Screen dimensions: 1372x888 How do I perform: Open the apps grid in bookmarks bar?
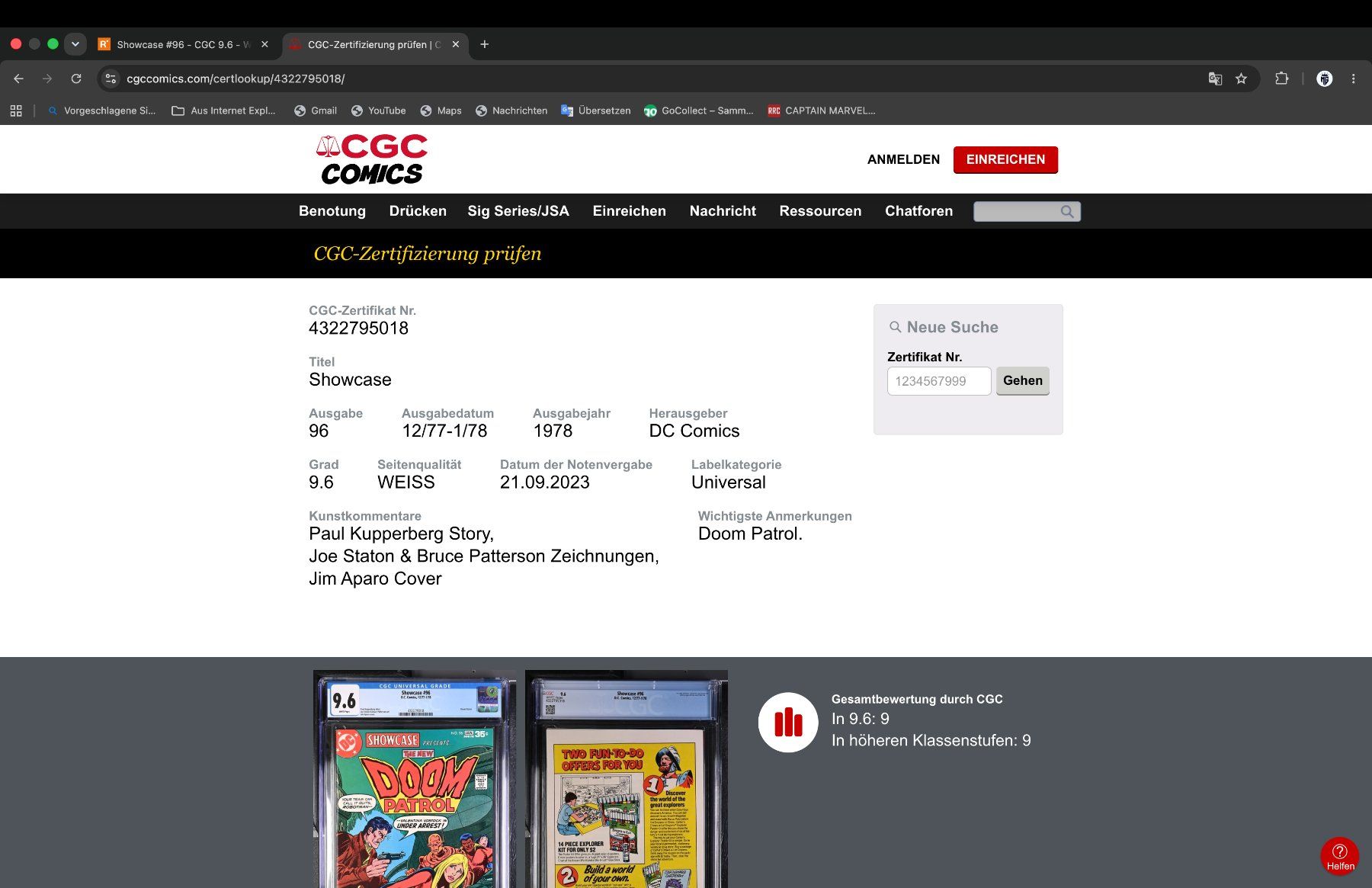16,111
